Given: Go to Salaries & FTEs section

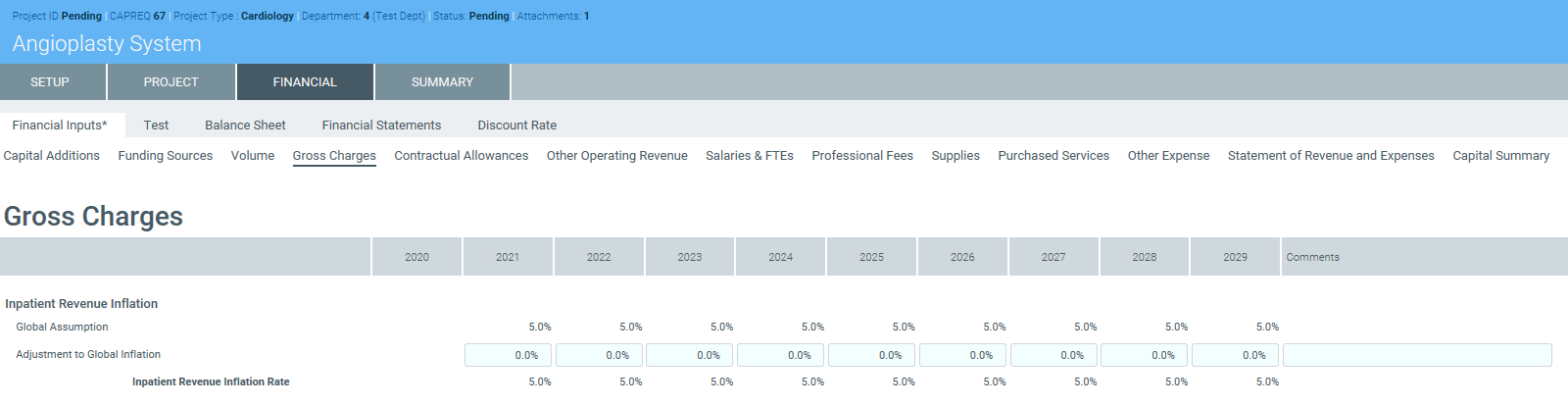Looking at the screenshot, I should [x=750, y=156].
